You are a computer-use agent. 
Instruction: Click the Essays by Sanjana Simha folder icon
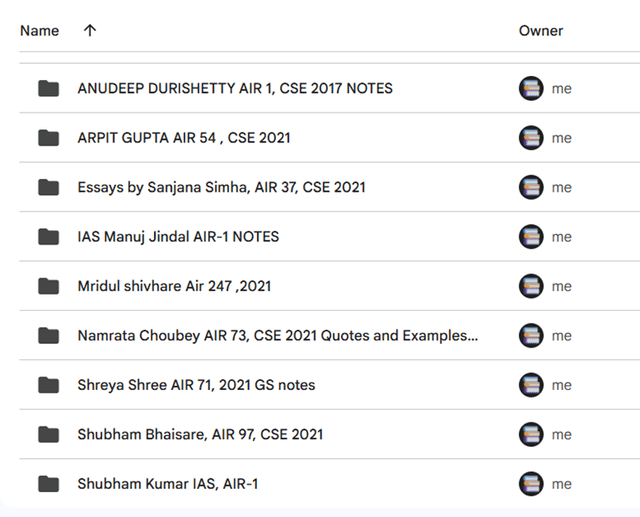tap(48, 187)
